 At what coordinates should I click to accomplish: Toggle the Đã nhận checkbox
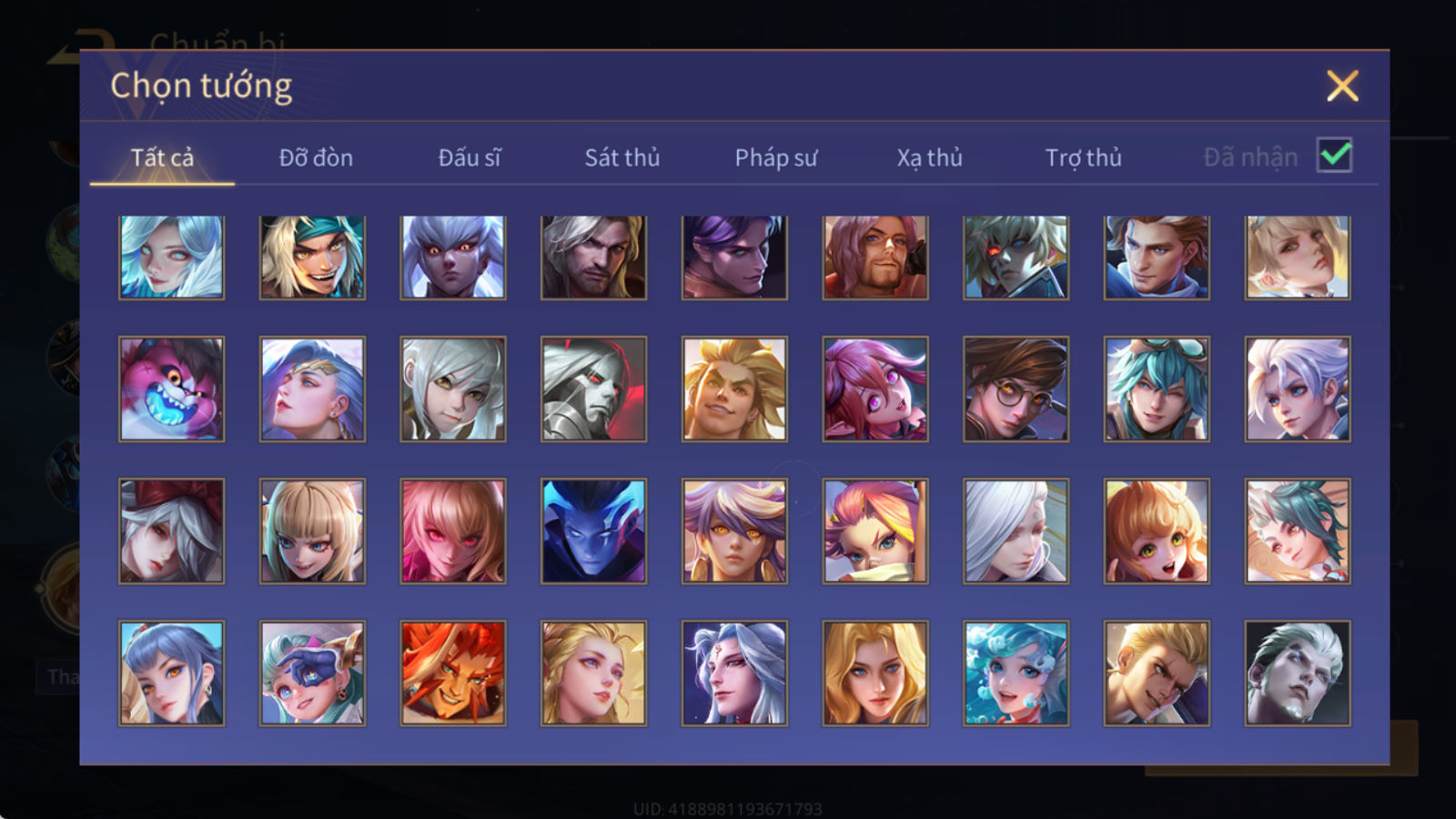[1334, 156]
